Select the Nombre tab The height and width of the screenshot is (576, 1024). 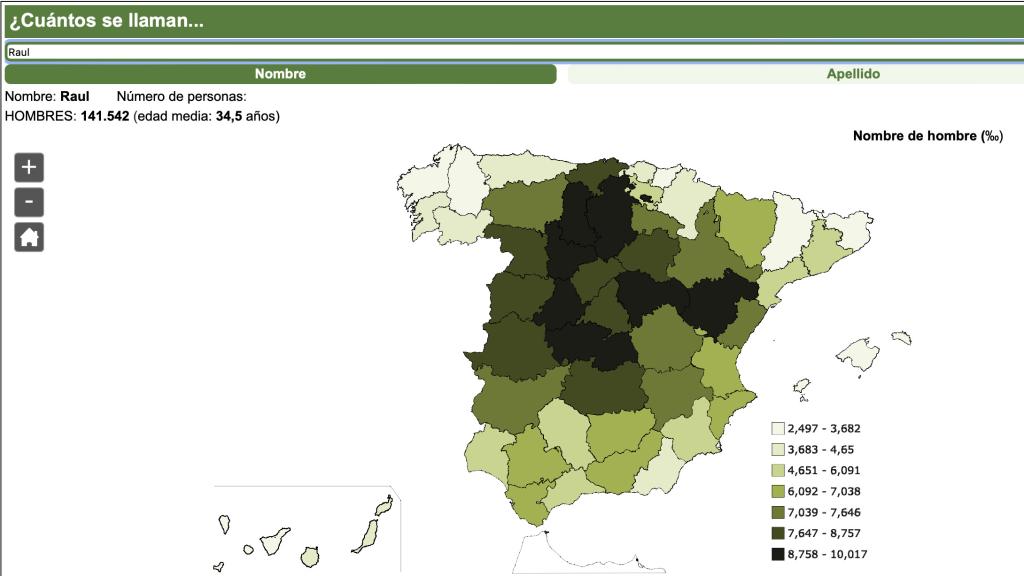pos(280,74)
